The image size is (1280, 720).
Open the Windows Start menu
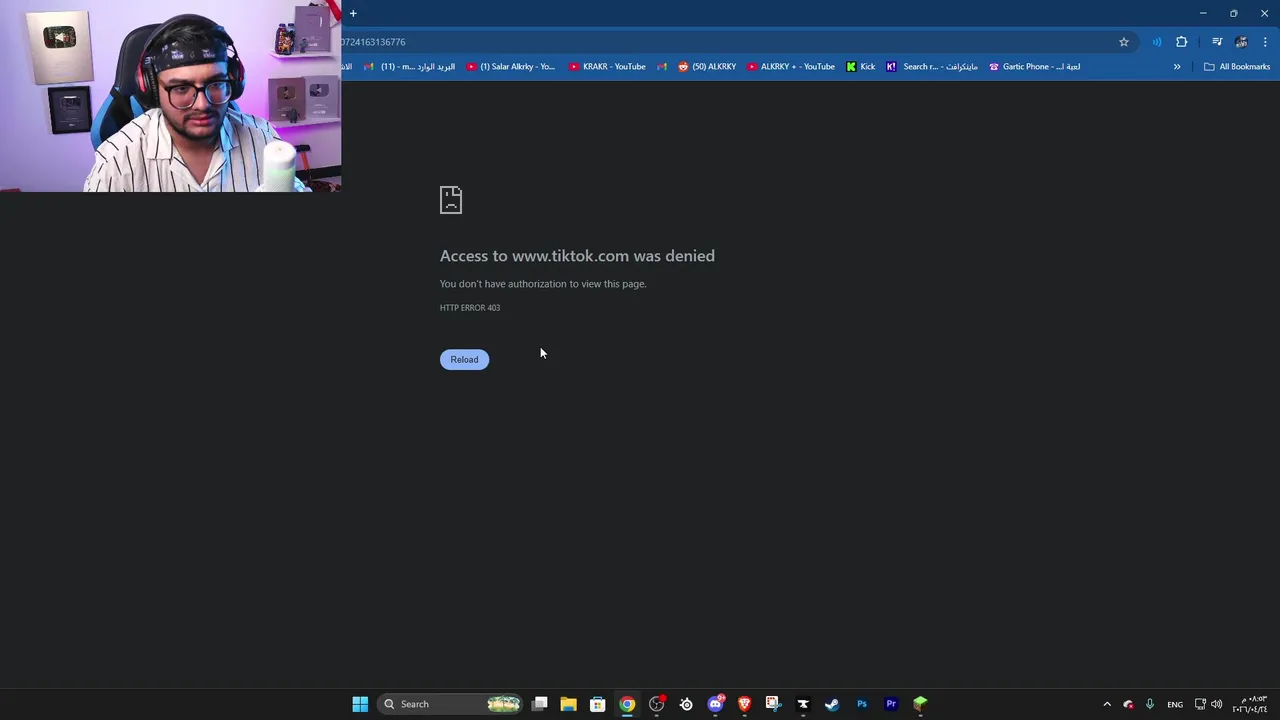pyautogui.click(x=360, y=704)
